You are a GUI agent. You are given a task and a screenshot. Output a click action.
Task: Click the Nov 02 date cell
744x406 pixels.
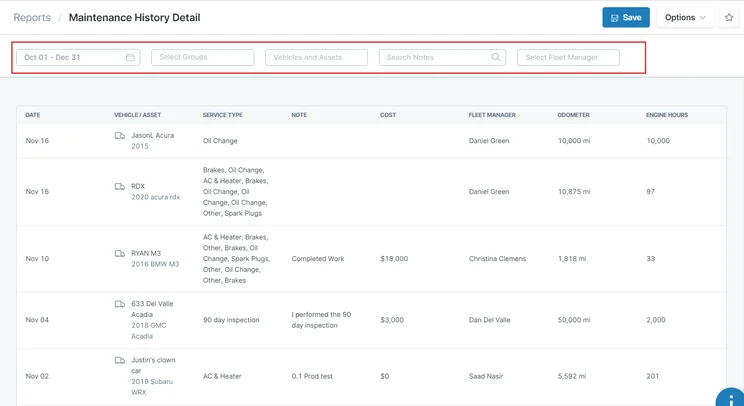click(x=37, y=376)
